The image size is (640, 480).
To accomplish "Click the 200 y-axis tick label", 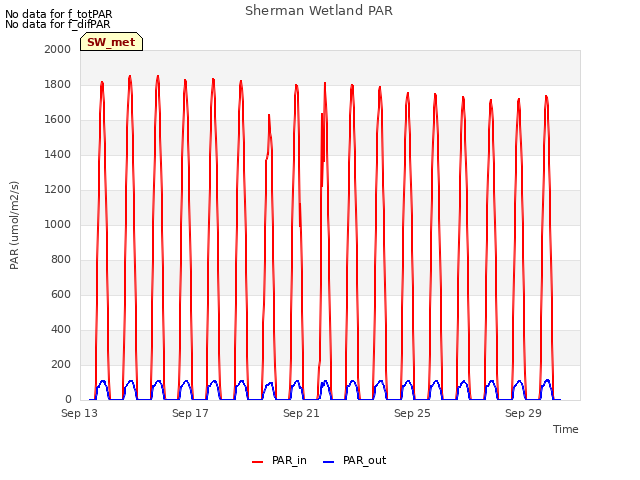I will coord(61,364).
